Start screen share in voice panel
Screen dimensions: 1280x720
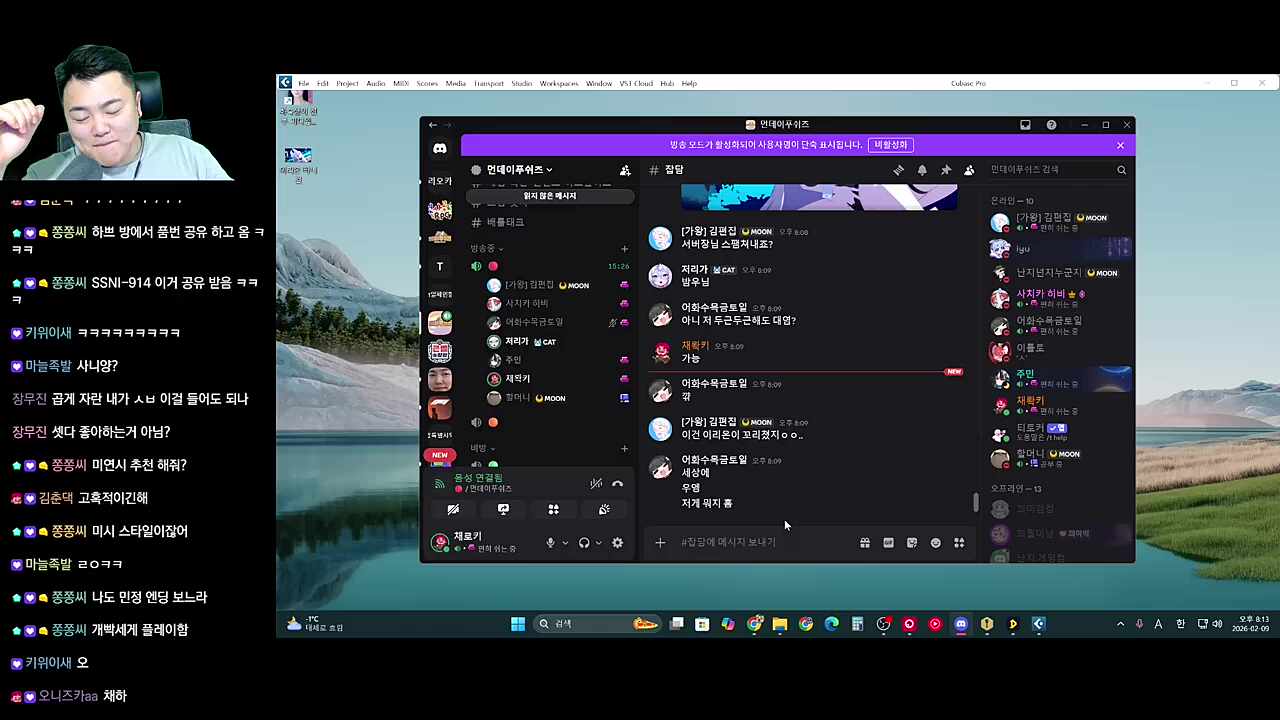(503, 510)
